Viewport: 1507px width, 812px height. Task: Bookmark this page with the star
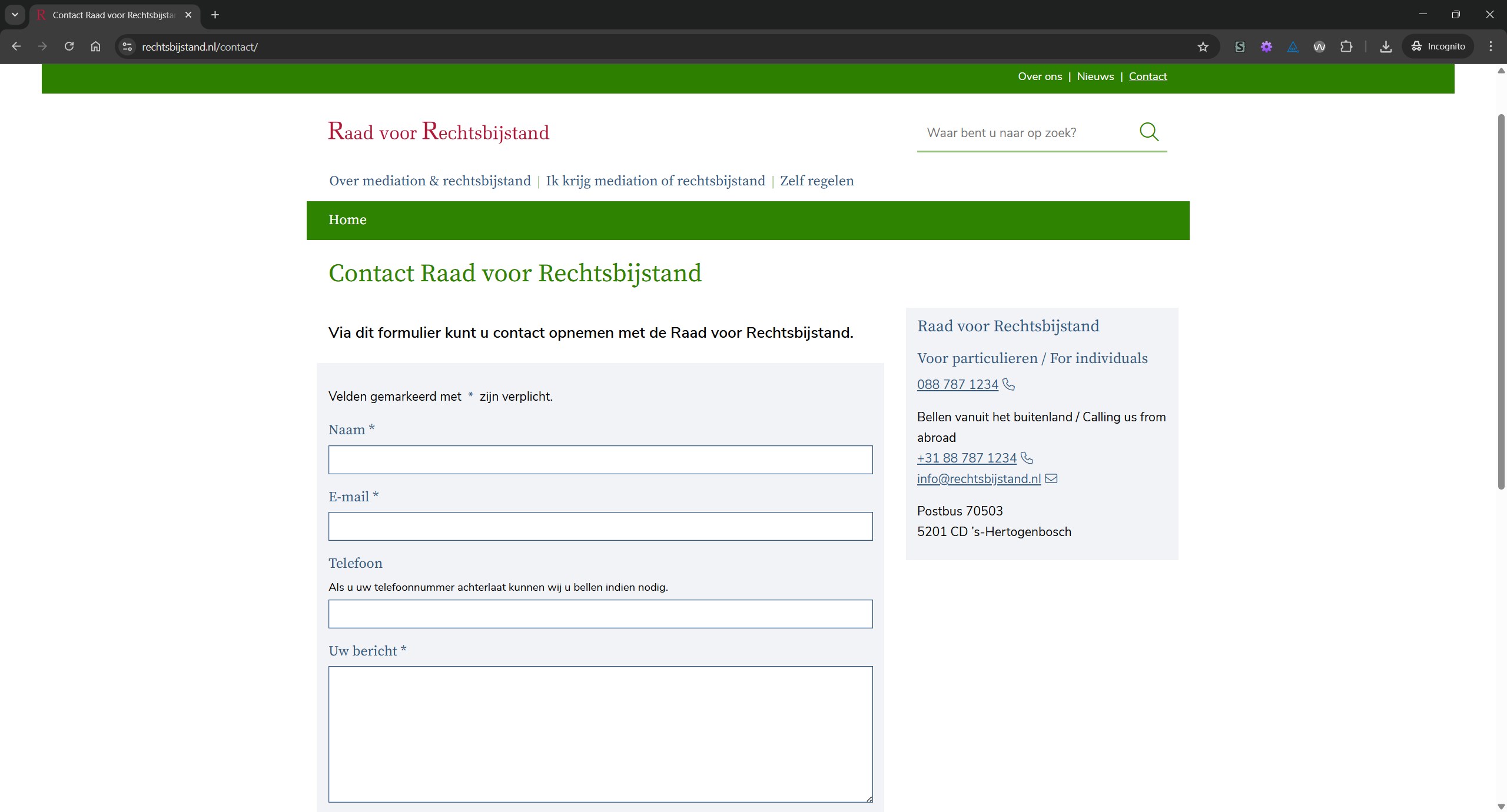(x=1203, y=46)
